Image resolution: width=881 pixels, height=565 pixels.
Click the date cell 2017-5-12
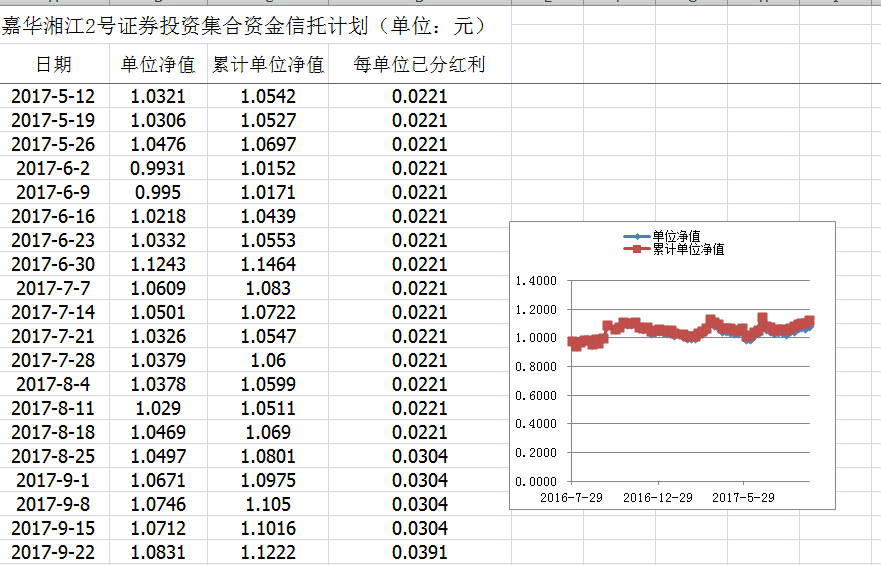pyautogui.click(x=53, y=96)
